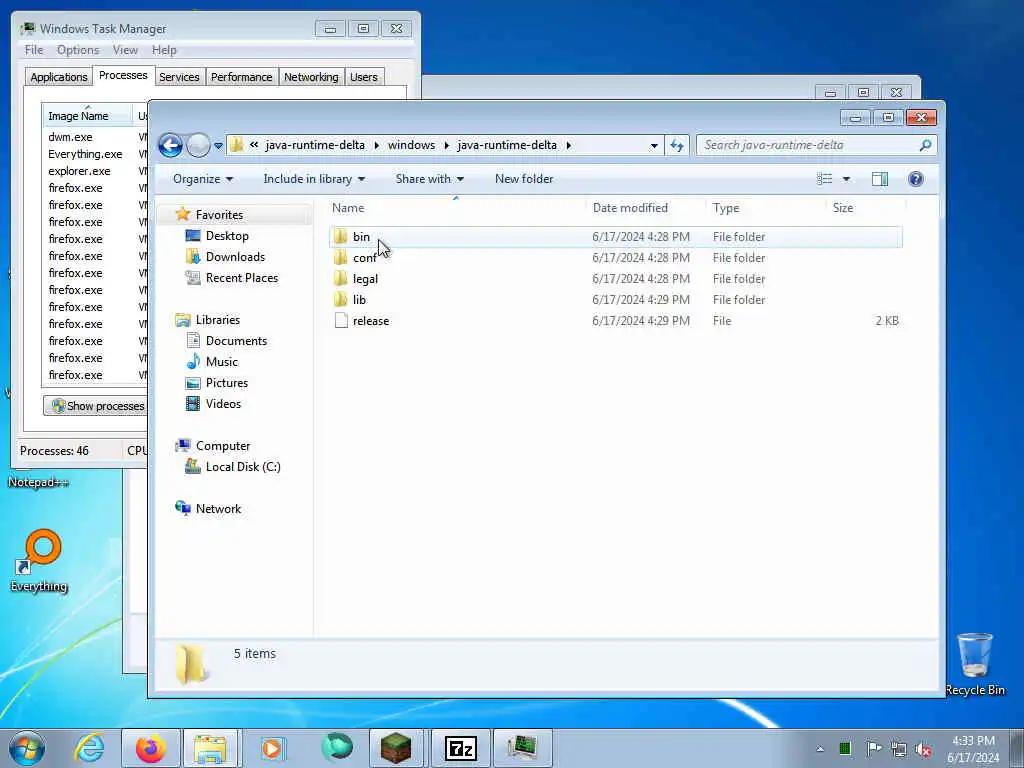1024x768 pixels.
Task: Open Recent Places in navigation pane
Action: point(242,278)
